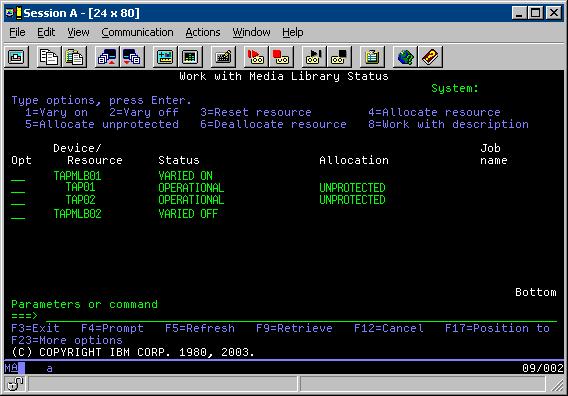This screenshot has height=396, width=568.
Task: Play macro with the black play icon
Action: pyautogui.click(x=314, y=57)
